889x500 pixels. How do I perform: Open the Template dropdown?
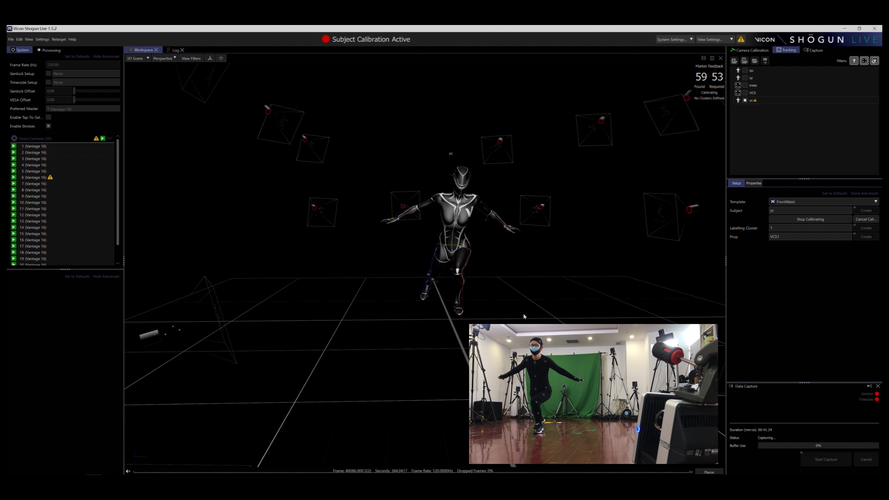[x=823, y=201]
